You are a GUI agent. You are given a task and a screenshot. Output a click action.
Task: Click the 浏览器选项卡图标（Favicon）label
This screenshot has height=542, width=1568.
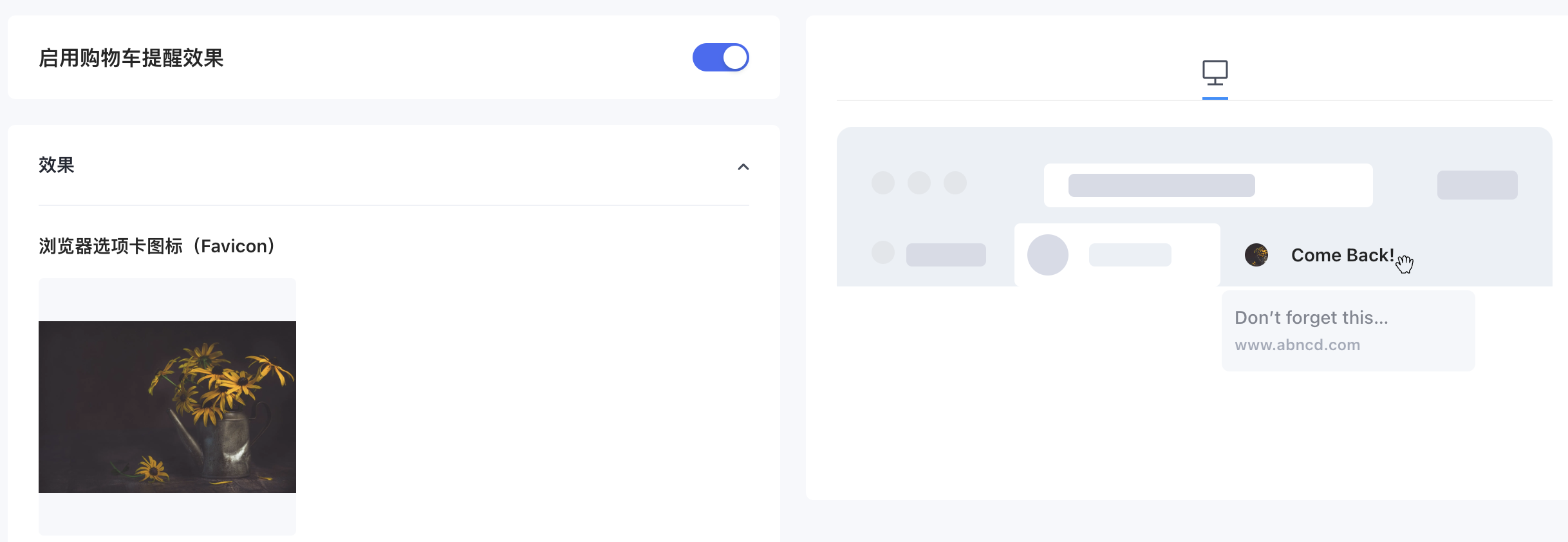158,246
